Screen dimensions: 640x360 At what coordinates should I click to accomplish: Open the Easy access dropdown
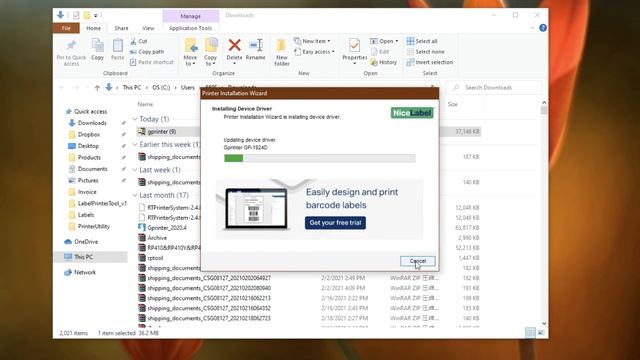314,52
